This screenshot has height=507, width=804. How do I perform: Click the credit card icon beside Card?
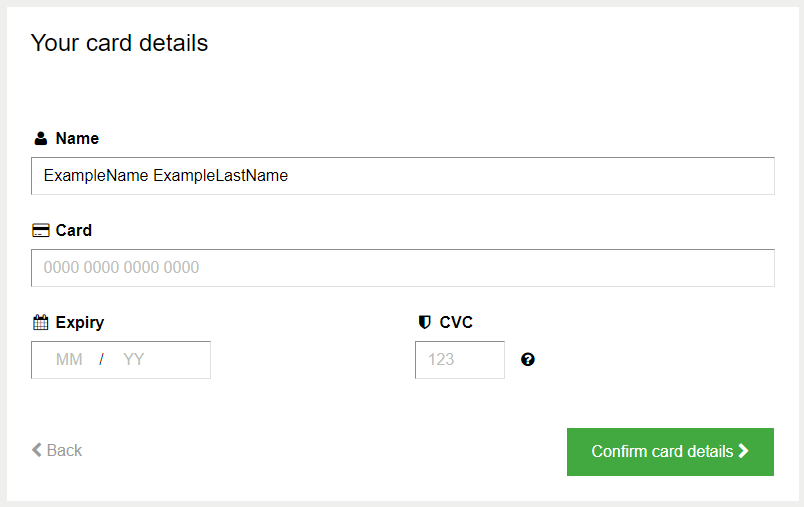(x=41, y=230)
